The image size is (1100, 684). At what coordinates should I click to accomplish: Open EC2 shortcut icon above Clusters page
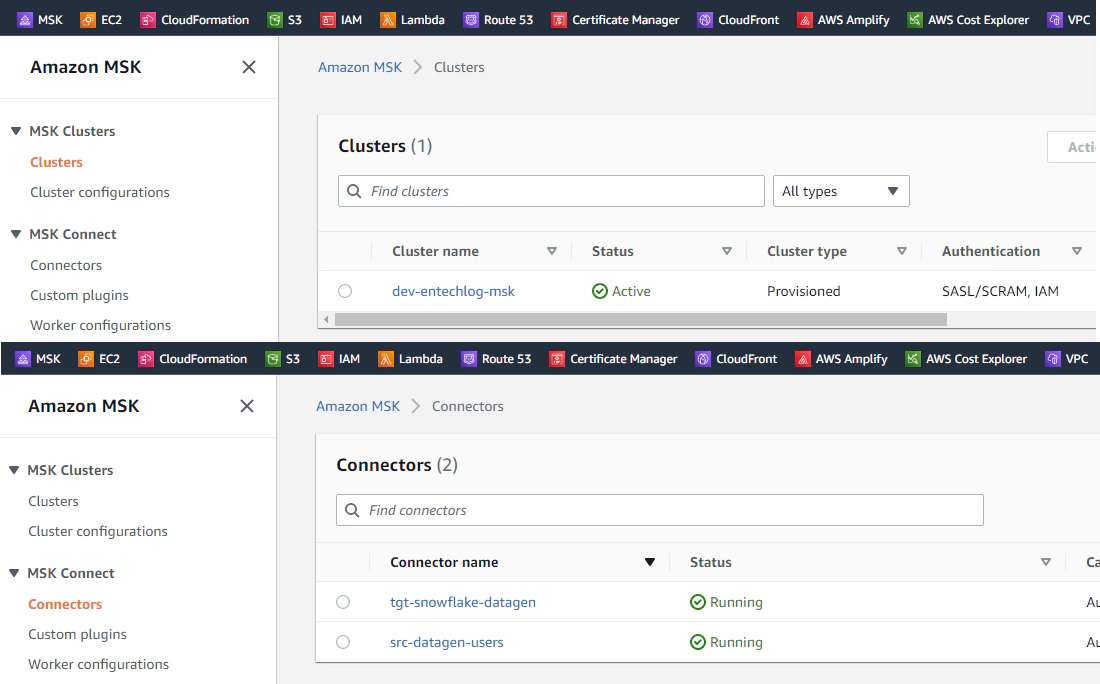[x=88, y=20]
